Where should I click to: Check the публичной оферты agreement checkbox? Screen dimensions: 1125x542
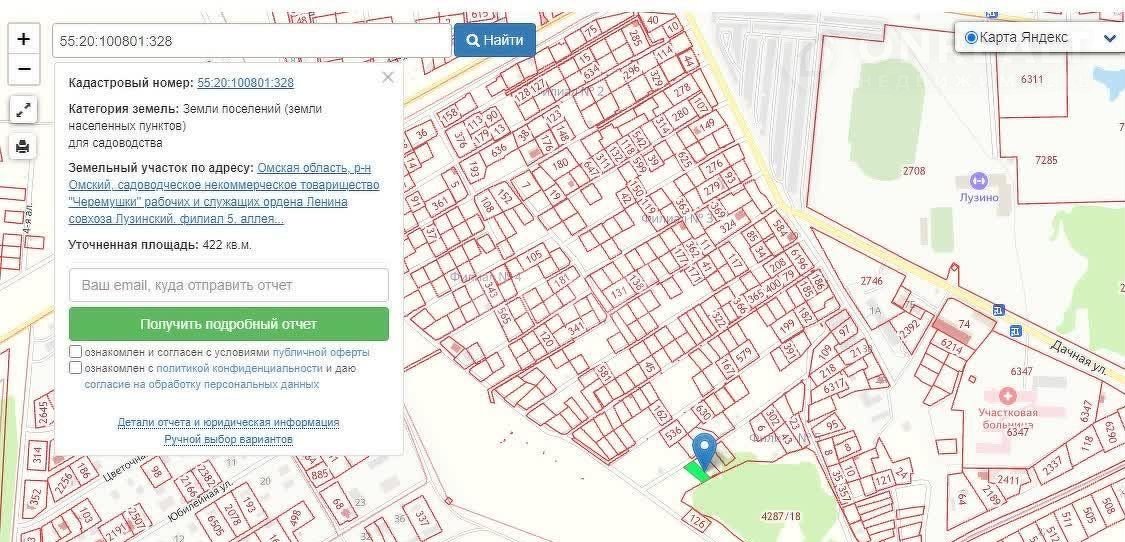point(76,352)
